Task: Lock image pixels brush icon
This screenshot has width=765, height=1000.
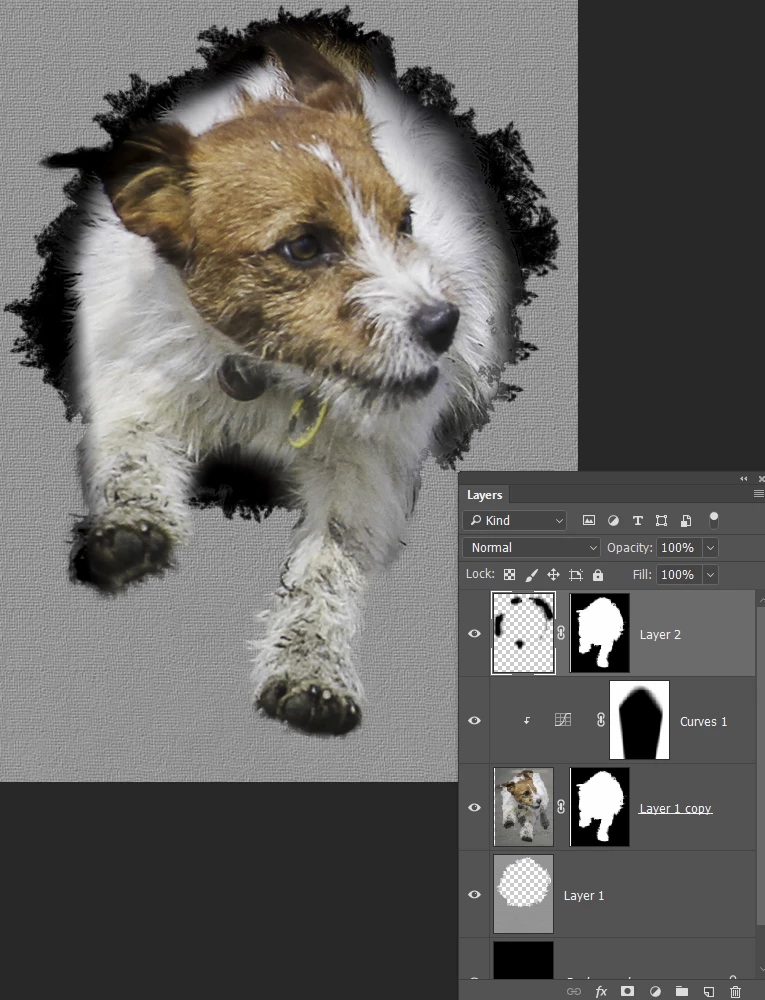Action: pyautogui.click(x=531, y=575)
